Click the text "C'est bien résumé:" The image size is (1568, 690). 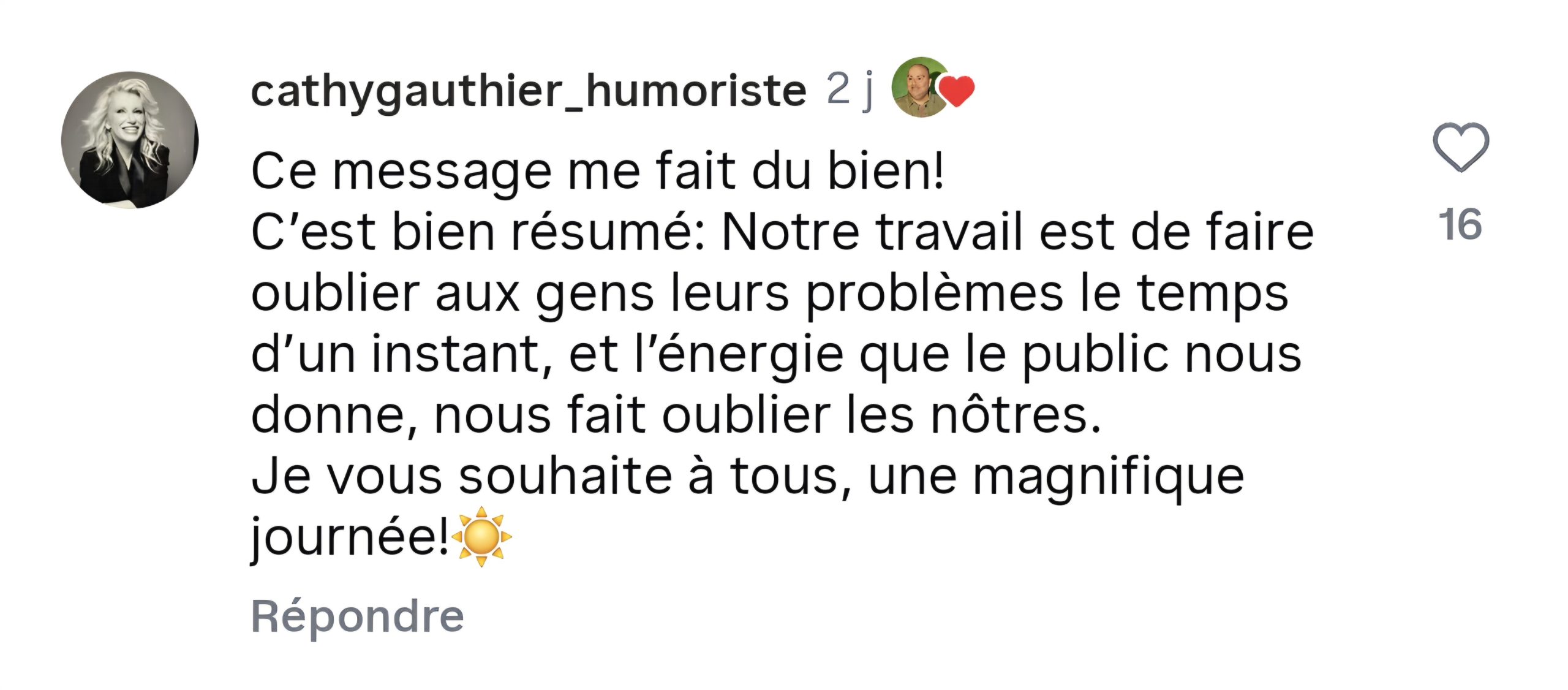click(478, 233)
